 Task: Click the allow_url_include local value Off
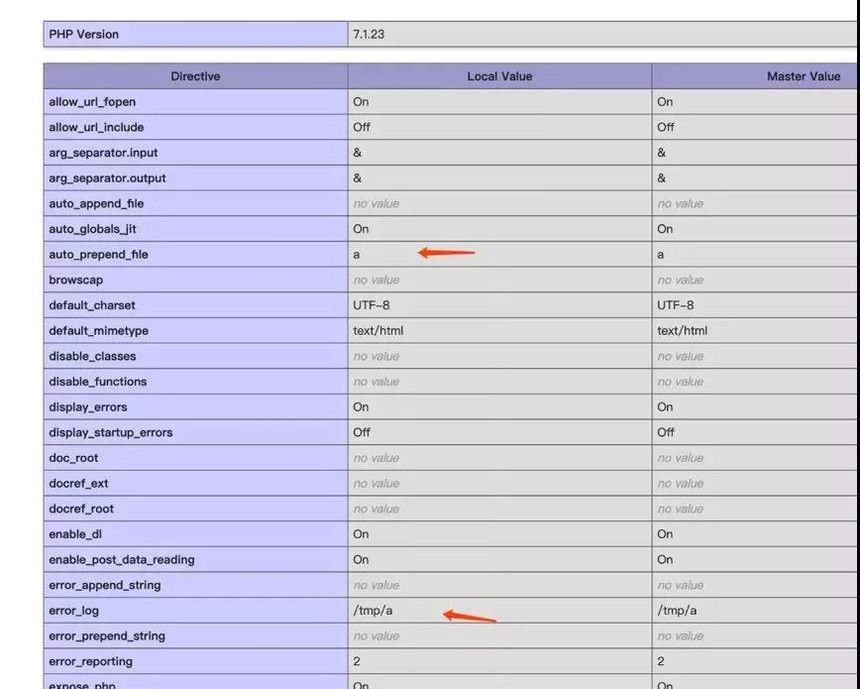(x=361, y=127)
